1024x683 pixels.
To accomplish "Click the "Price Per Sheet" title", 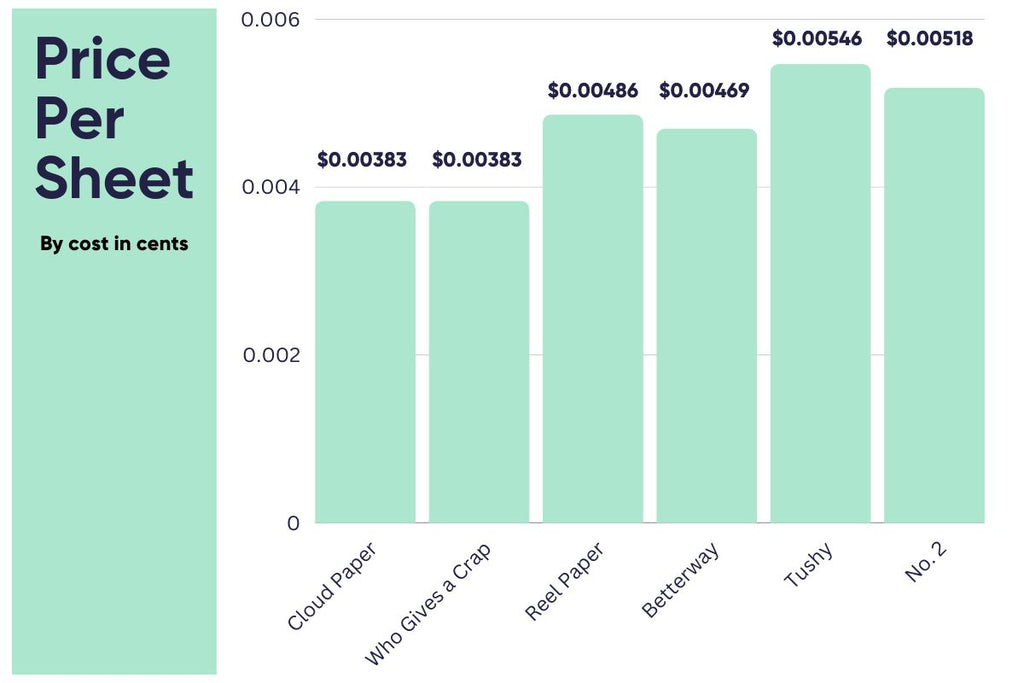I will [x=113, y=119].
